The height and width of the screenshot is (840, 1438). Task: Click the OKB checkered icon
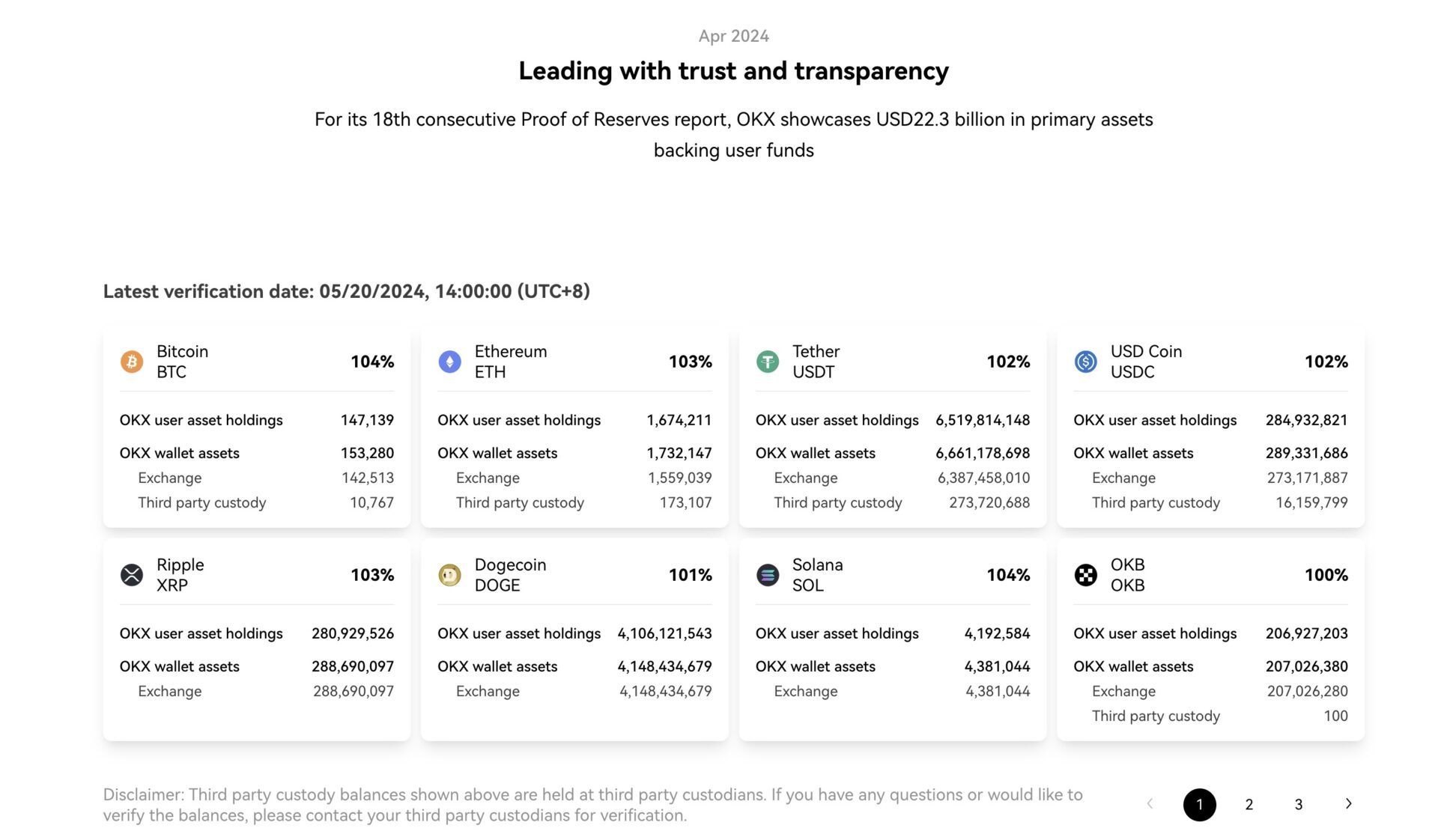1085,575
